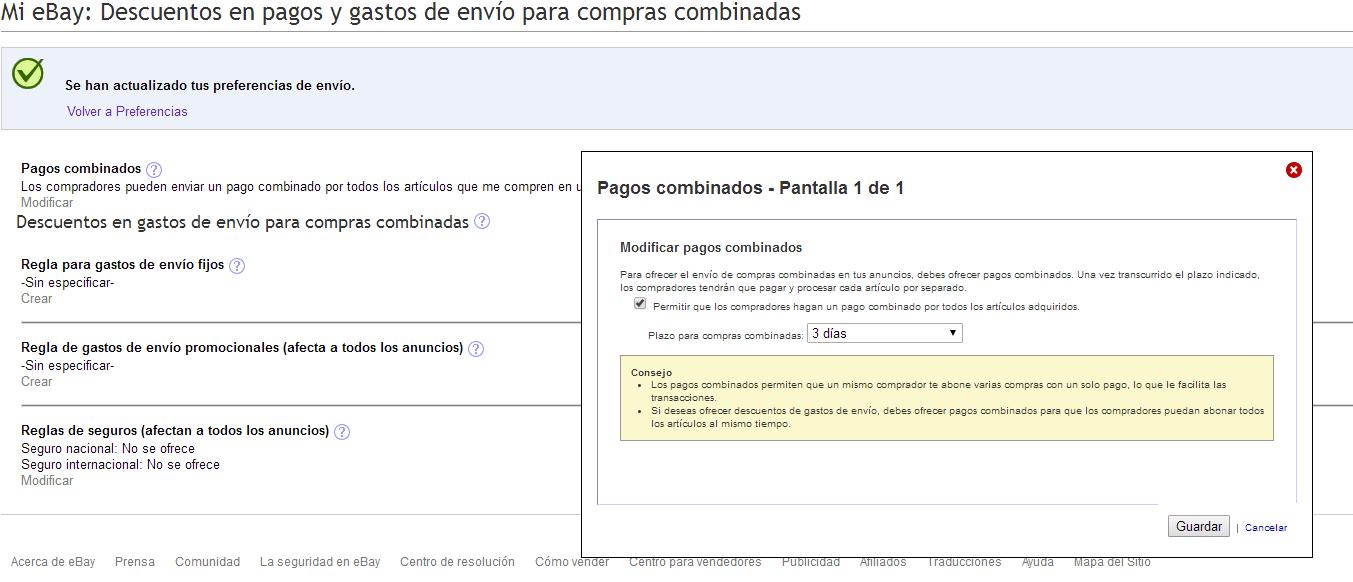Follow the Volver a Preferencias link
The image size is (1353, 582).
[127, 112]
